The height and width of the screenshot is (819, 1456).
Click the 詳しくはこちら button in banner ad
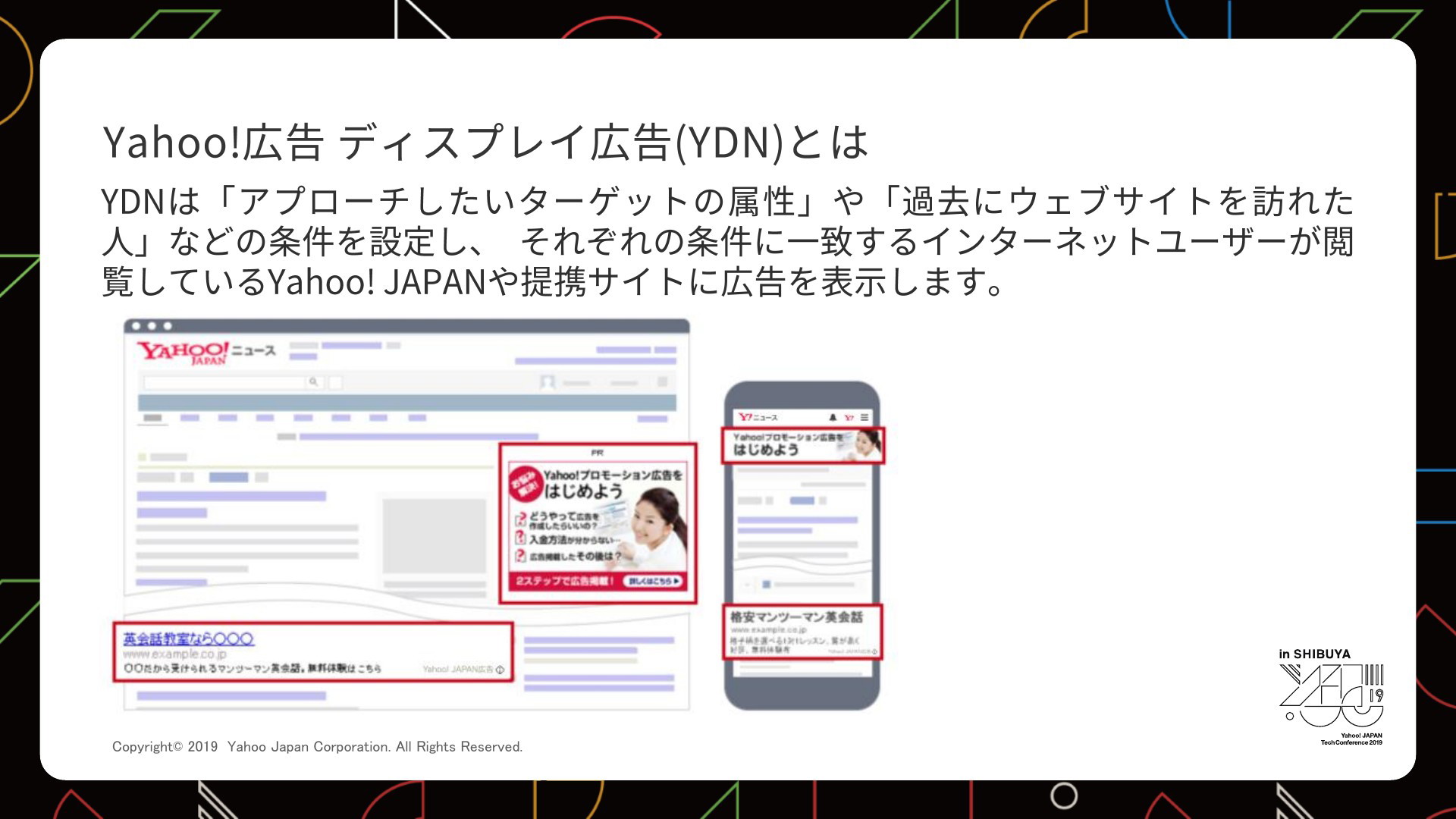653,581
